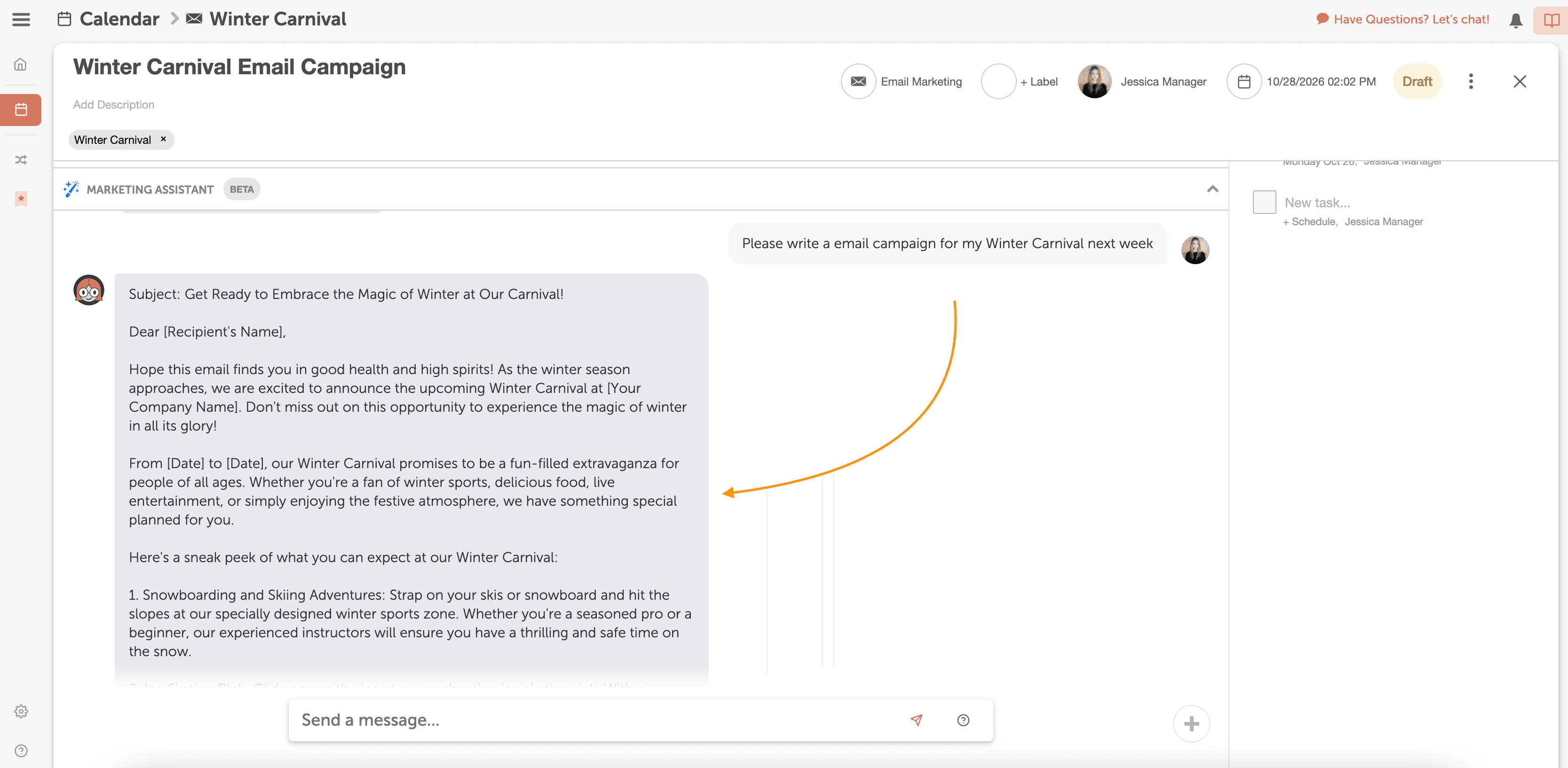Open the Email Marketing type selector
The width and height of the screenshot is (1568, 768).
[x=901, y=81]
